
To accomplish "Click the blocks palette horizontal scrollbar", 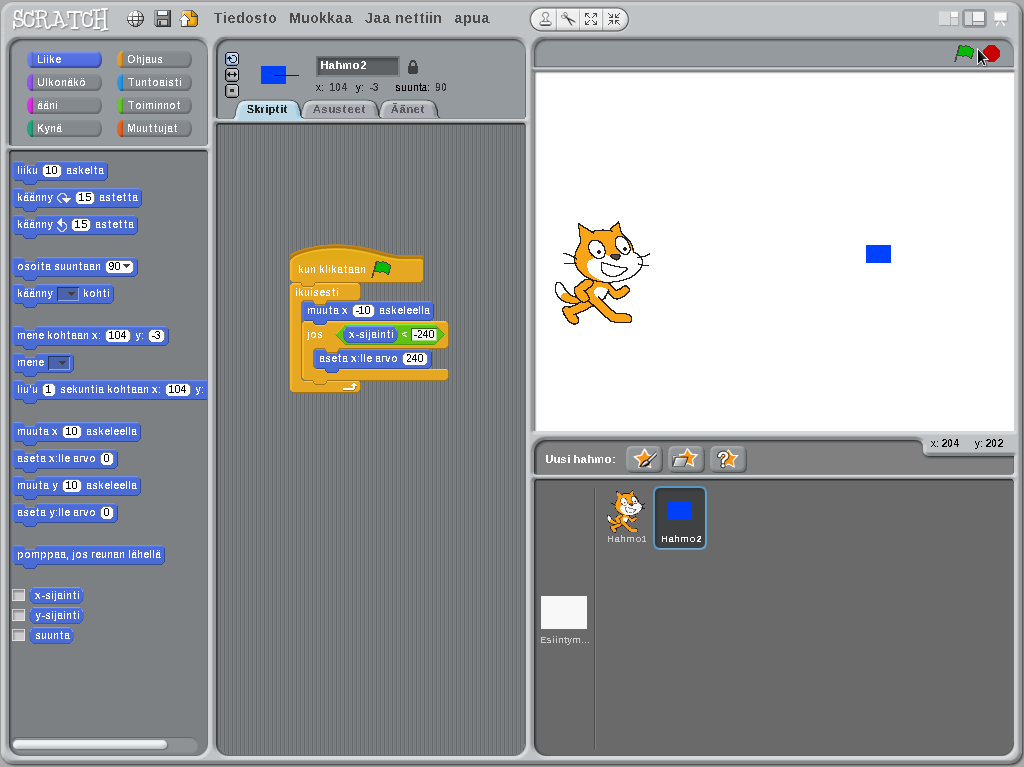I will pos(90,745).
